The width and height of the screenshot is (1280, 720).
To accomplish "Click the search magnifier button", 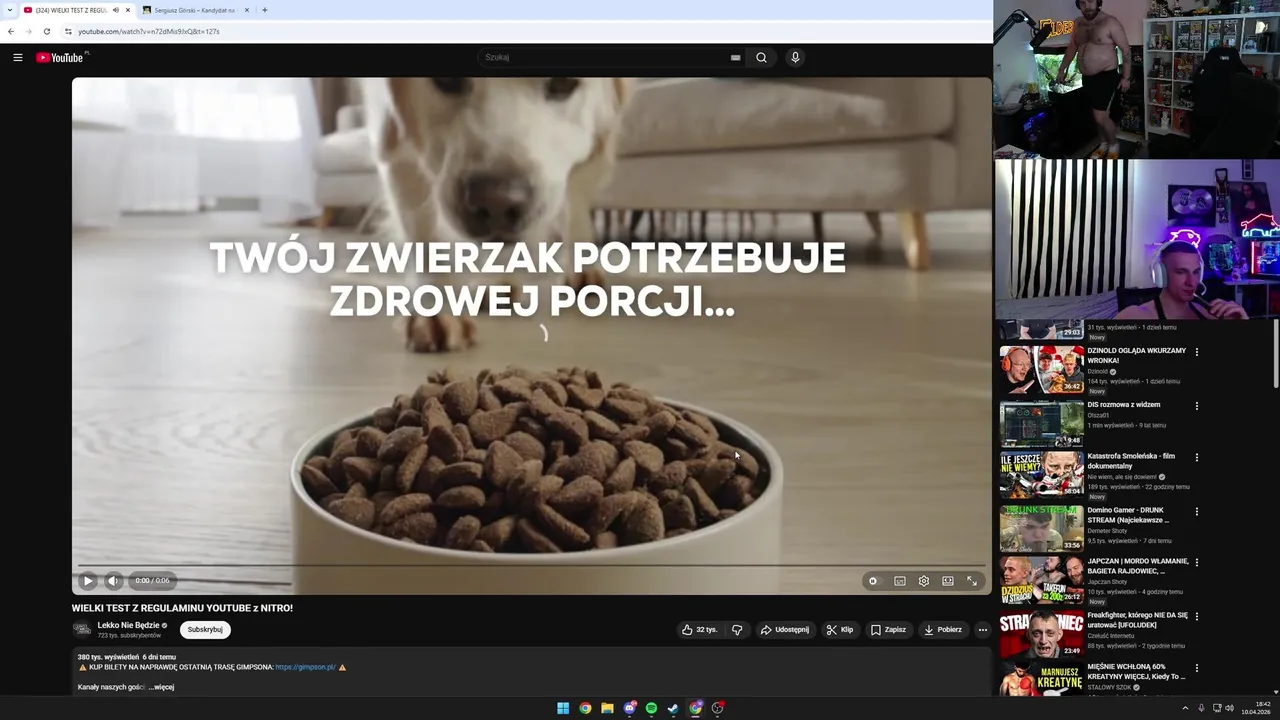I will 761,58.
